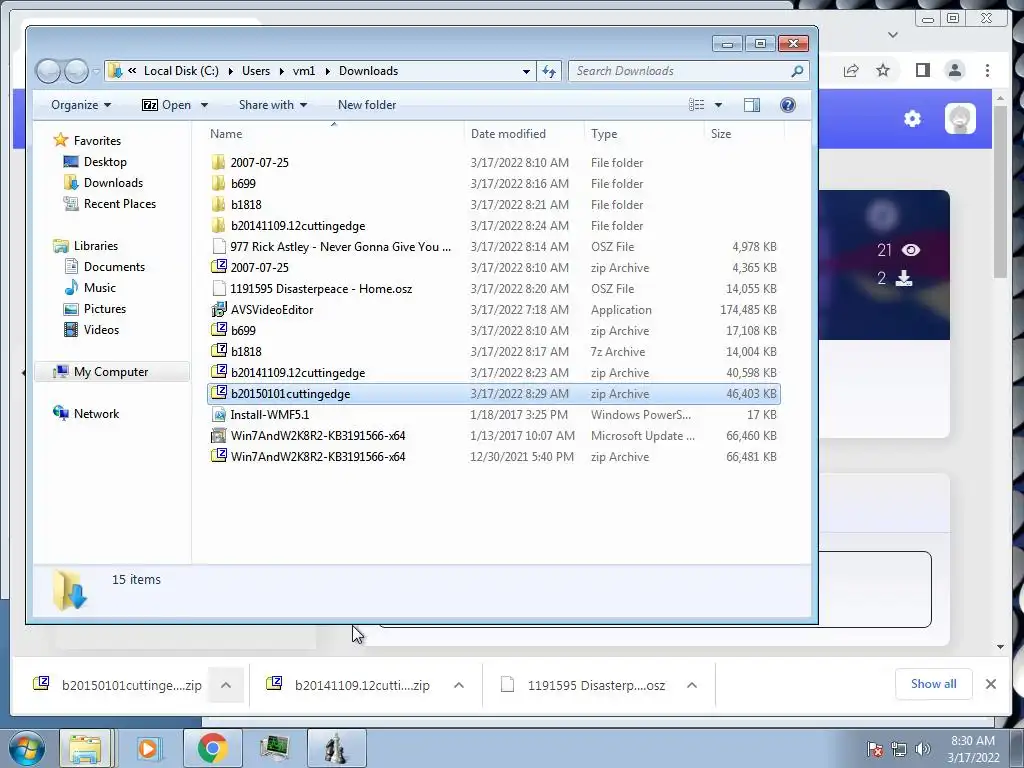The width and height of the screenshot is (1024, 768).
Task: Open Explorer help question mark icon
Action: coord(788,105)
